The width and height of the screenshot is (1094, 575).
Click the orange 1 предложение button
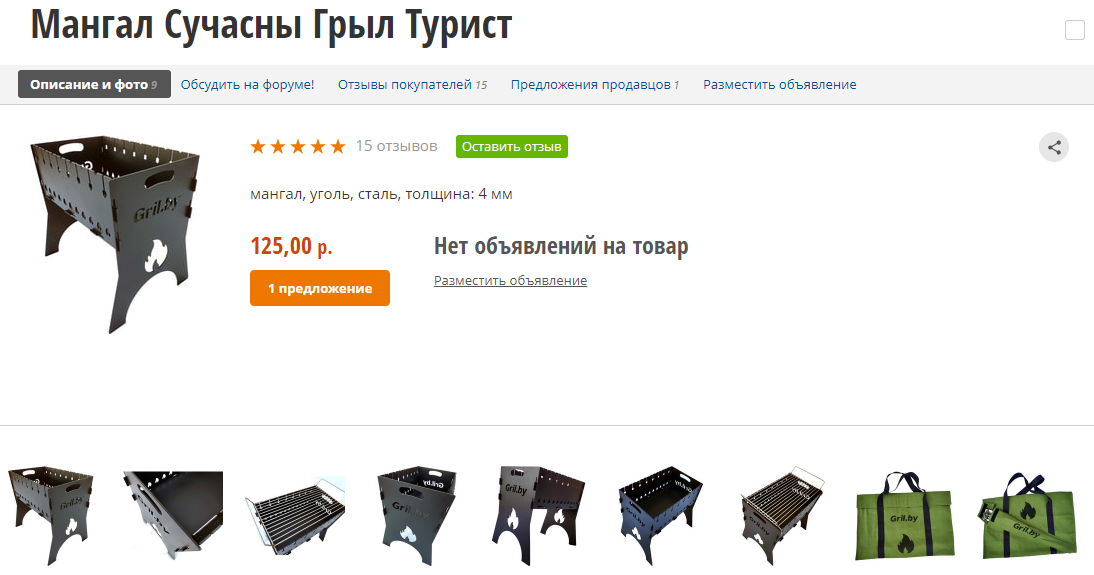[x=320, y=288]
